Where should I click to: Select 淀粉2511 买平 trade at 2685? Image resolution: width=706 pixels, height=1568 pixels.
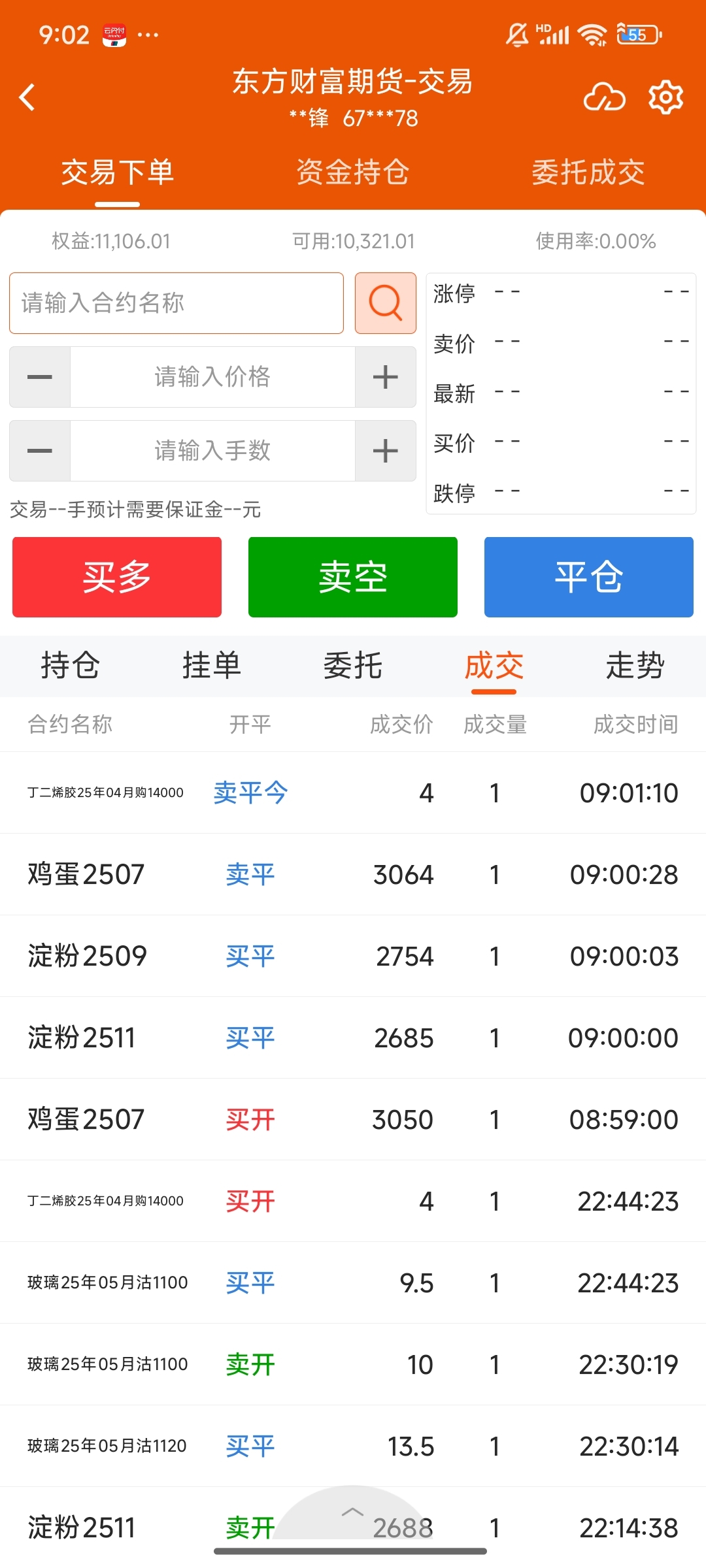(353, 1037)
